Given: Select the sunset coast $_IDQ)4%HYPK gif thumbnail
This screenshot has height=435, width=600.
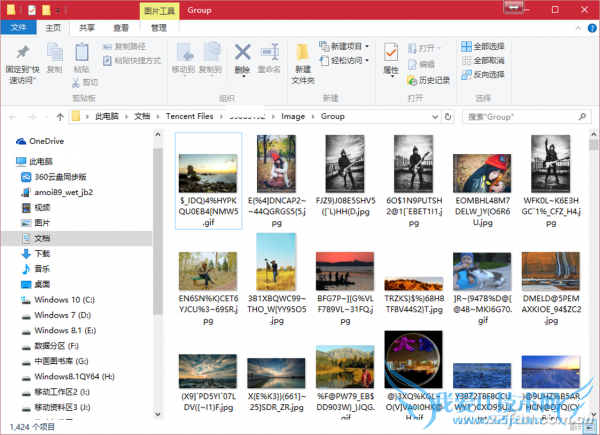Looking at the screenshot, I should pos(208,173).
